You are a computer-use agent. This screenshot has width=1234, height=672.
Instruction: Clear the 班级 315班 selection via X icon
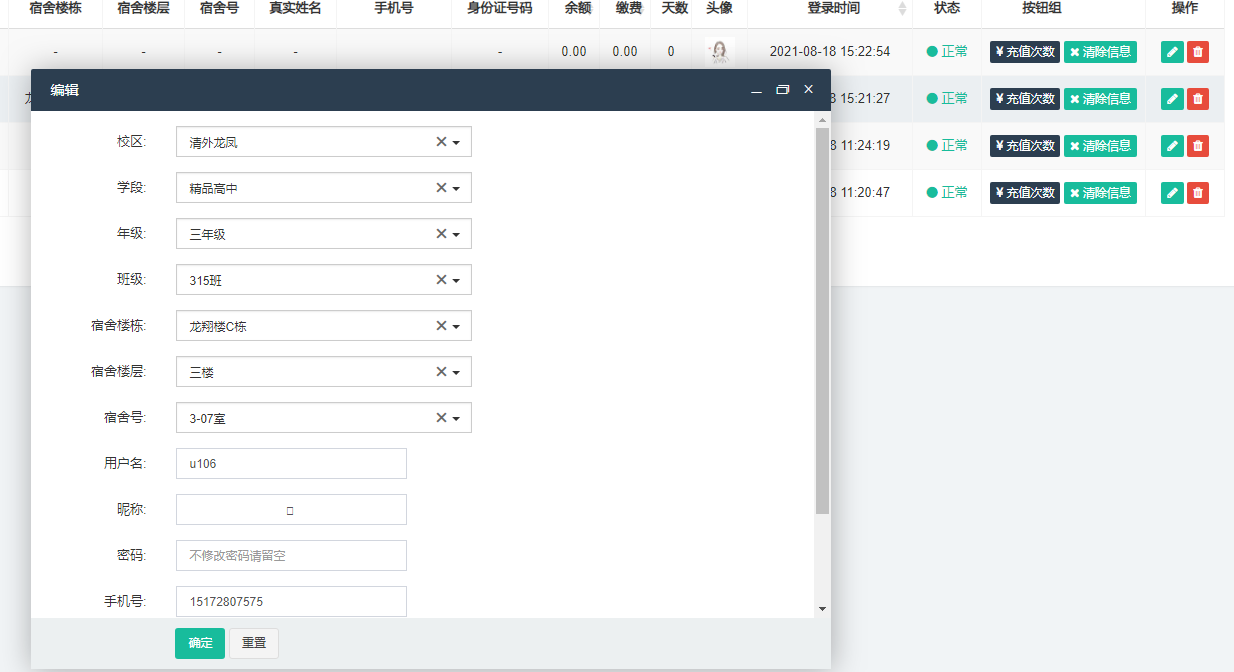[441, 280]
